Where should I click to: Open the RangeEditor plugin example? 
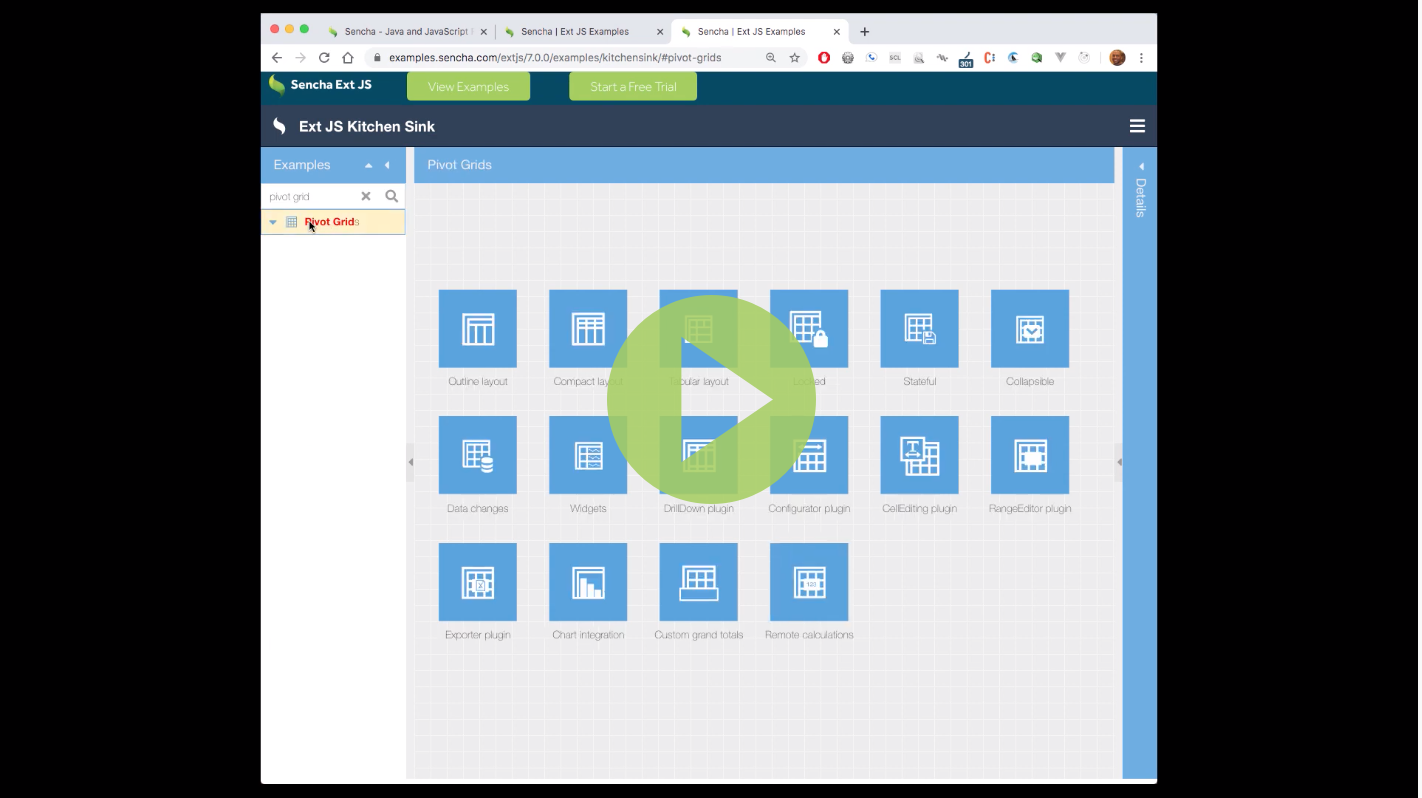[1030, 455]
